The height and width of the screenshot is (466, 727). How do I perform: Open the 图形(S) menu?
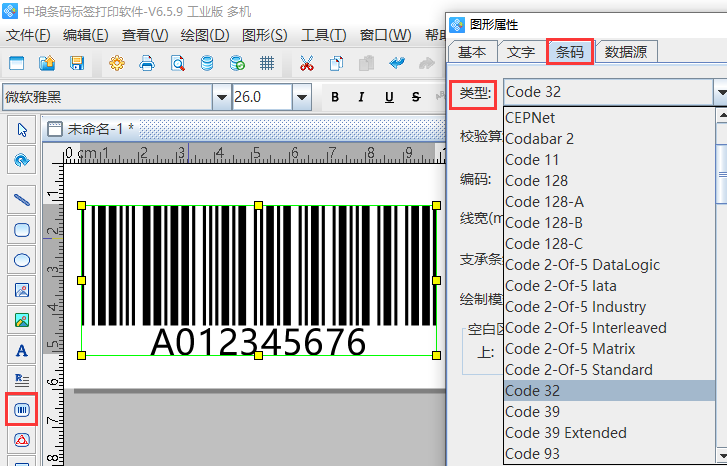tap(264, 35)
